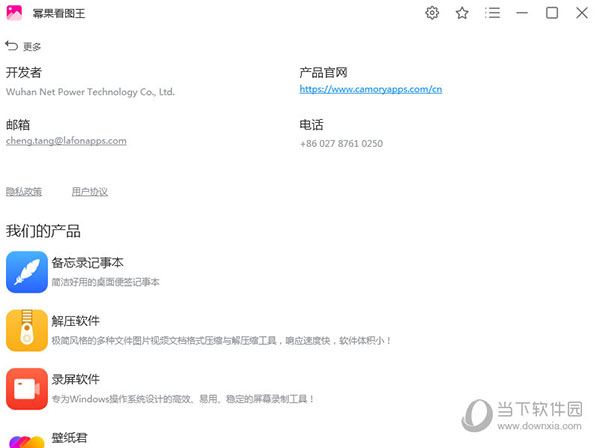Select the 壁纸君 product title
Screen dimensions: 600x448
click(x=69, y=438)
